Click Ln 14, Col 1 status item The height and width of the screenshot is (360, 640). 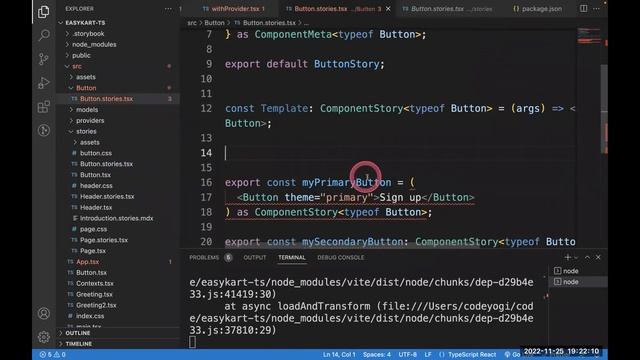tap(339, 354)
